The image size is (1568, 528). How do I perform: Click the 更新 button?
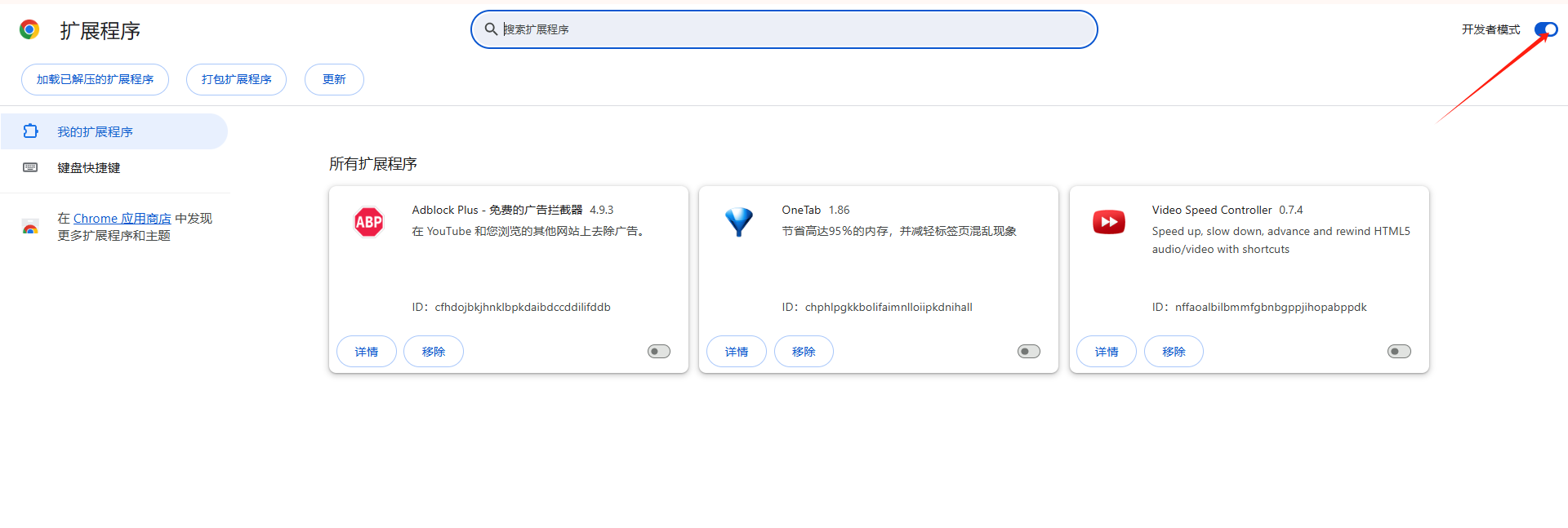(334, 79)
